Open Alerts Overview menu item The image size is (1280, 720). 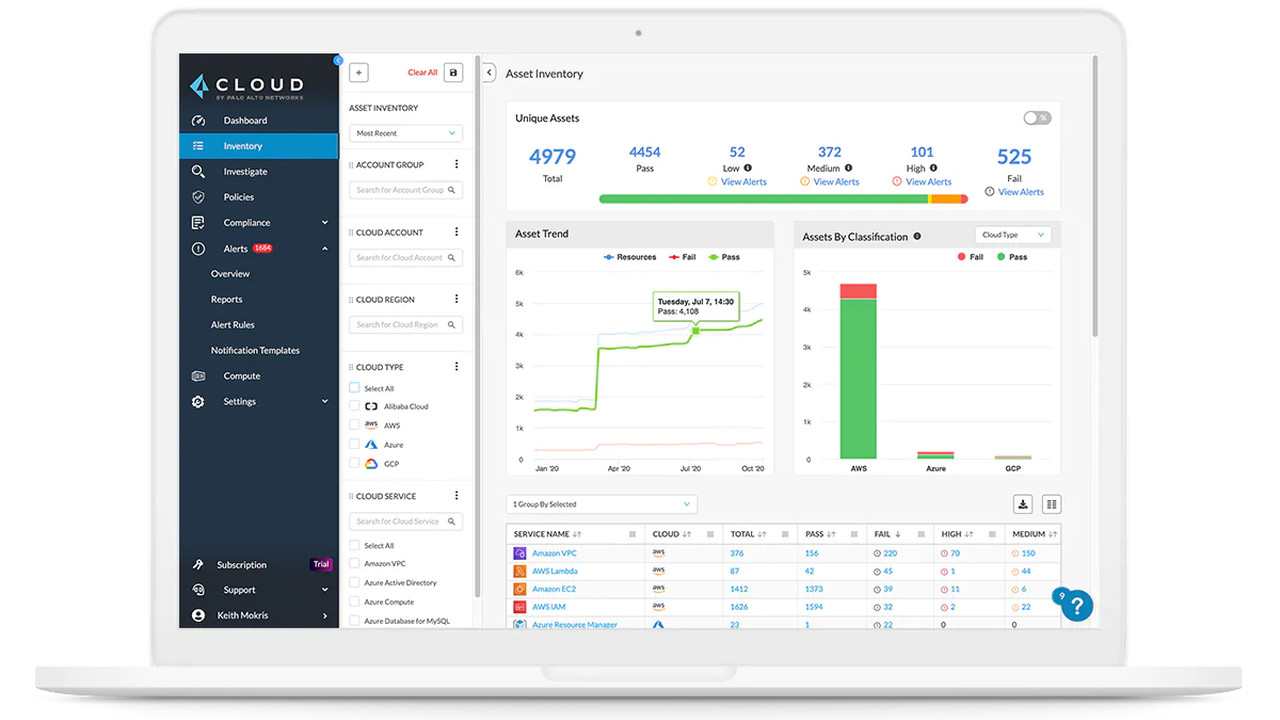click(230, 274)
